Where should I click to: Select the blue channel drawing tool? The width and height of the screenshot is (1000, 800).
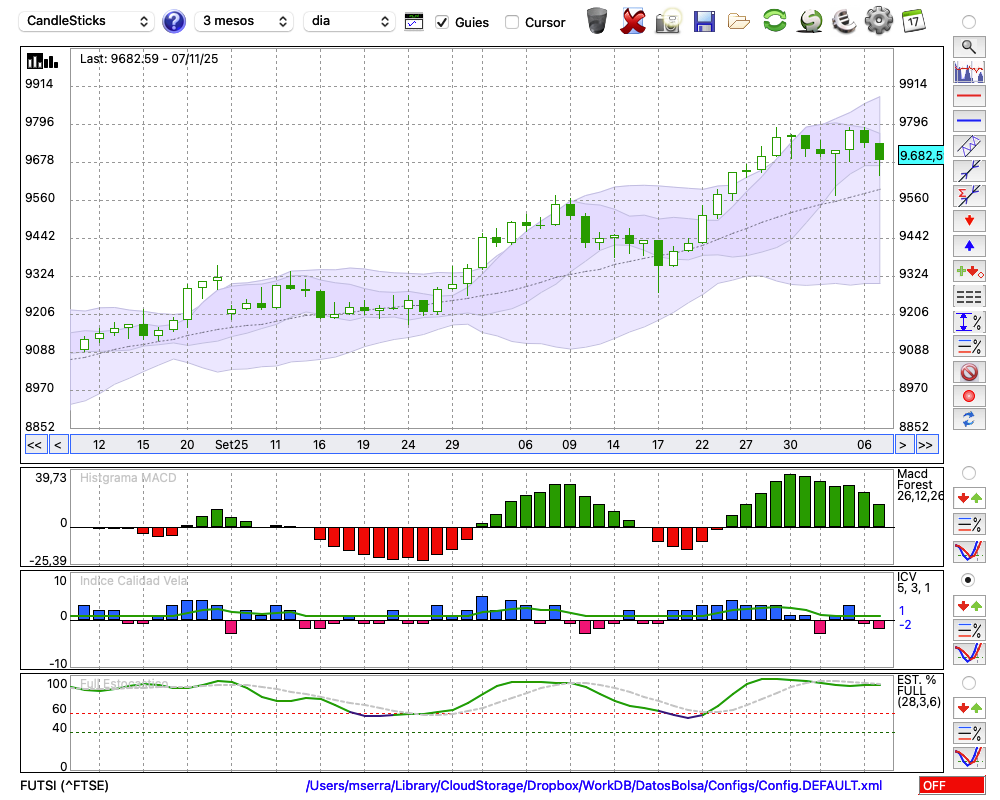pos(968,146)
